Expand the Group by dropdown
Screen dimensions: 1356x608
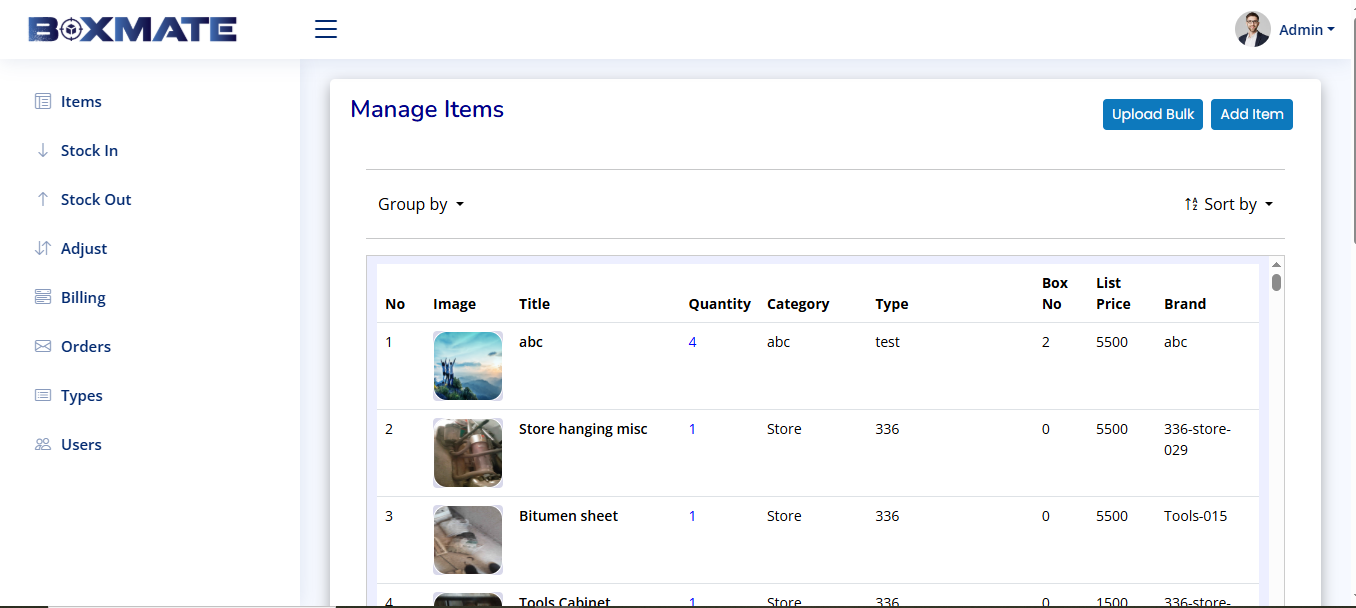(421, 204)
